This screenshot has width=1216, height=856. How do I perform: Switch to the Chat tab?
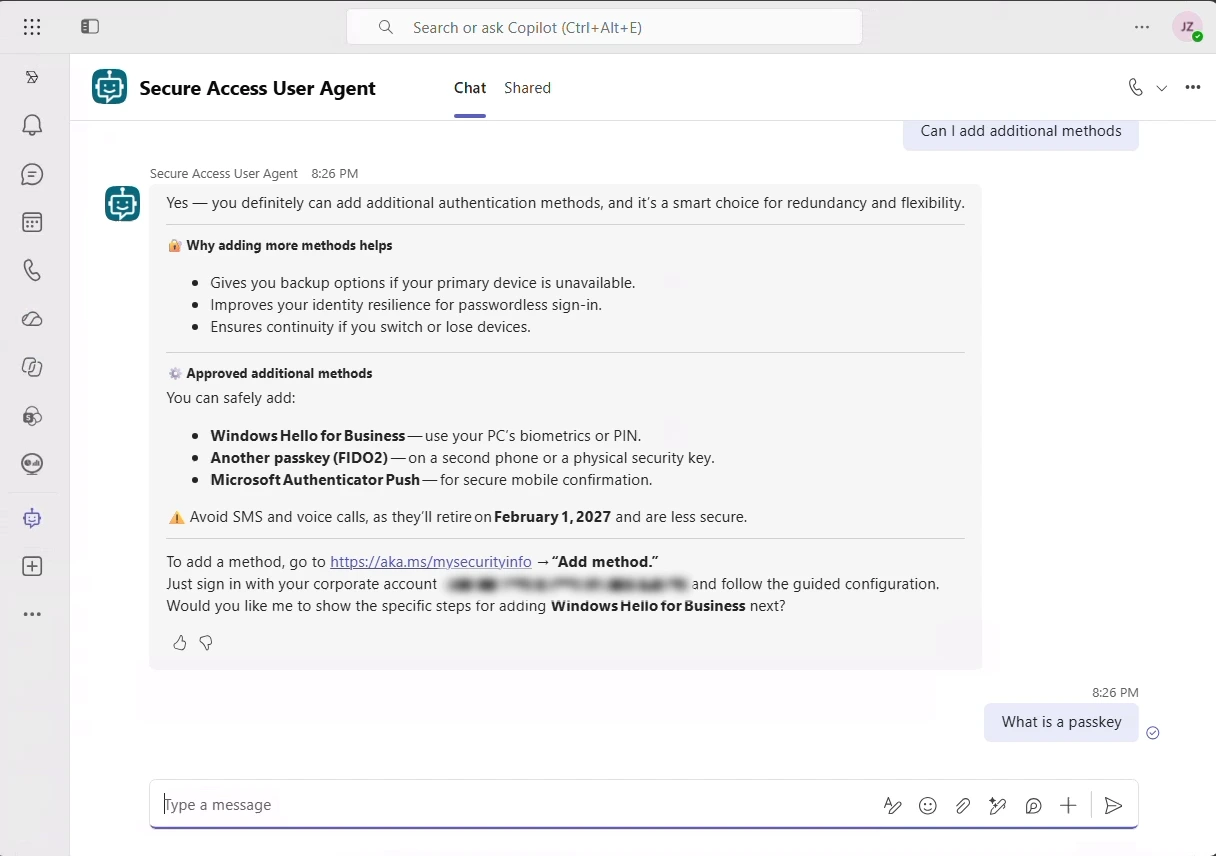pyautogui.click(x=470, y=88)
